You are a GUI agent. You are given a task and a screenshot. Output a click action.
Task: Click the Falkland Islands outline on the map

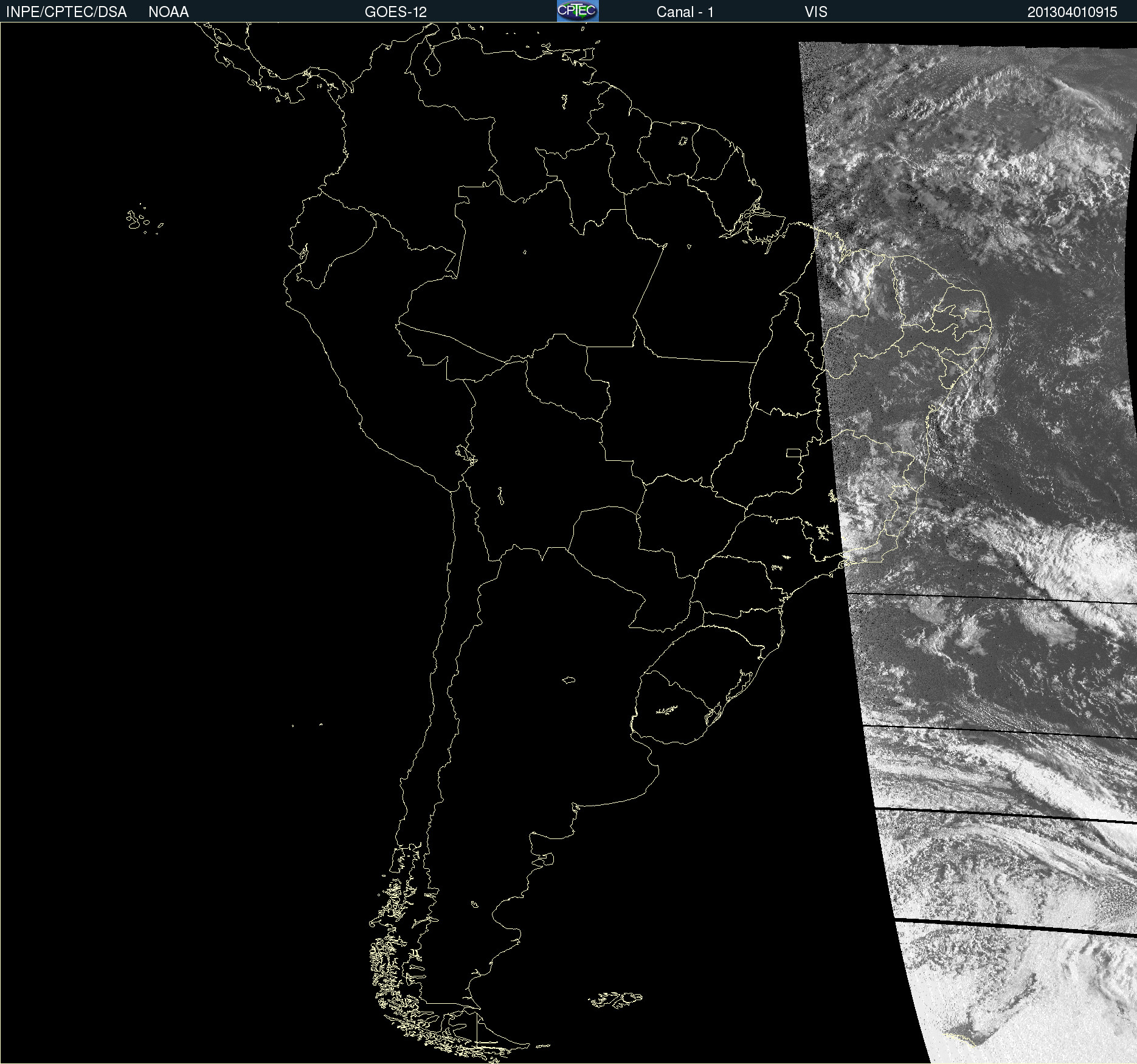click(x=615, y=1000)
